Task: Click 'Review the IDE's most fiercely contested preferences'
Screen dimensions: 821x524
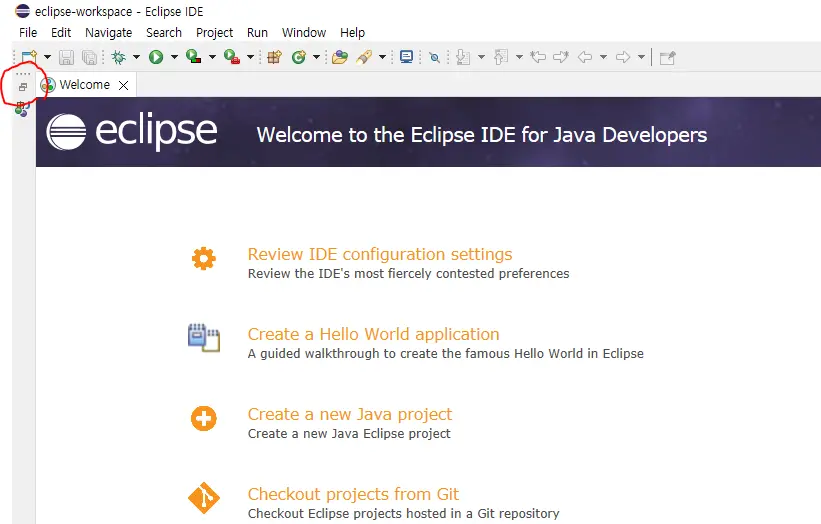Action: click(408, 274)
